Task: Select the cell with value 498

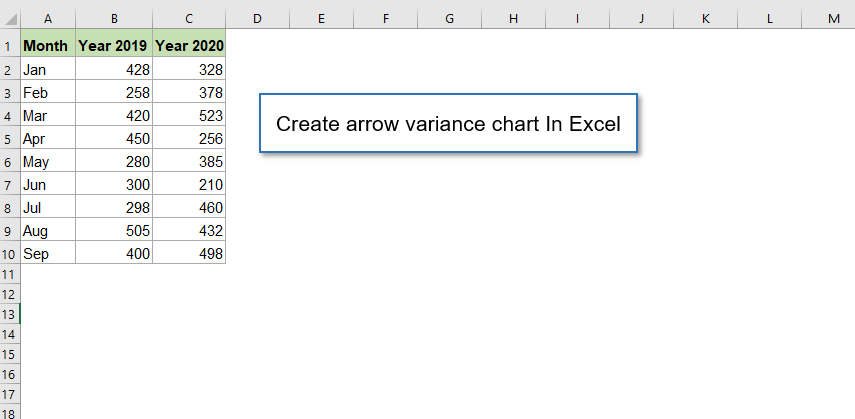Action: 189,254
